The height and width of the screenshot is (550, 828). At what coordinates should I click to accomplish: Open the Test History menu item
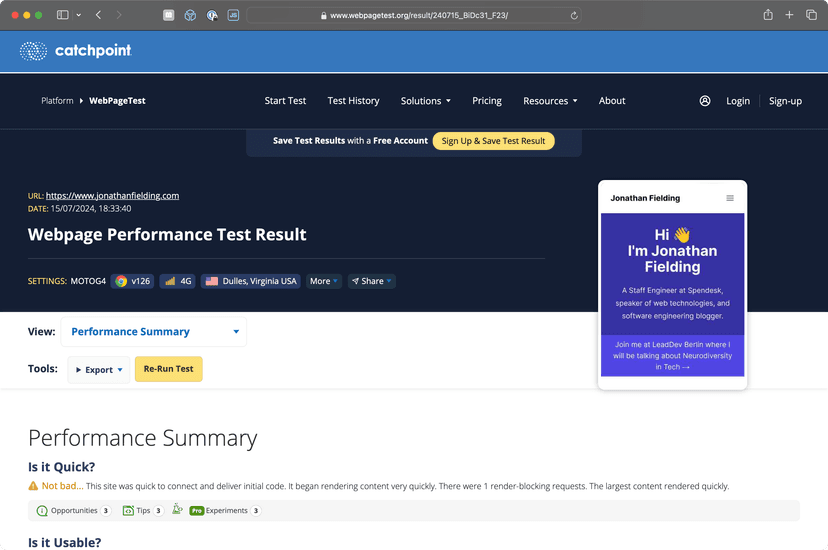pos(353,101)
